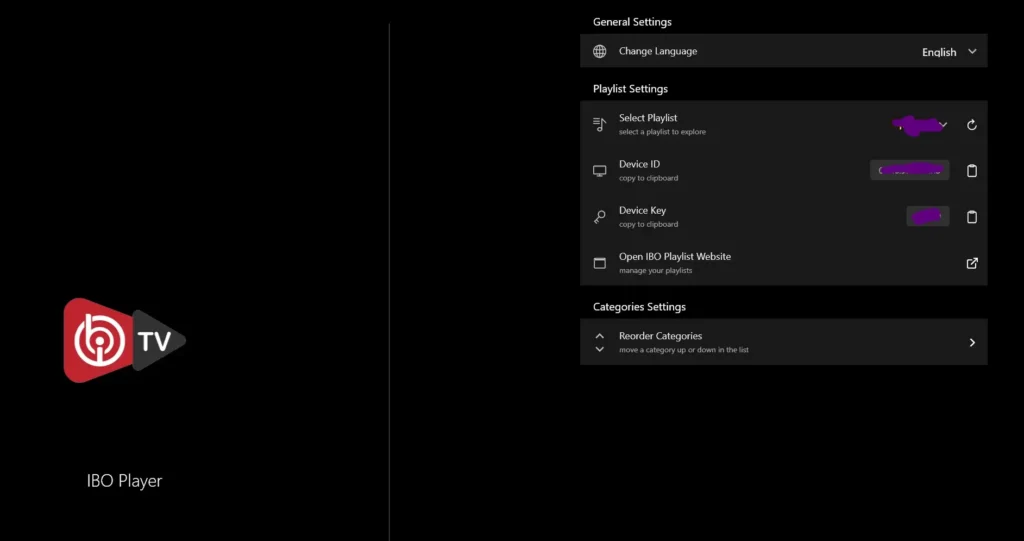Copy Device Key to clipboard
Viewport: 1024px width, 541px height.
(x=972, y=217)
